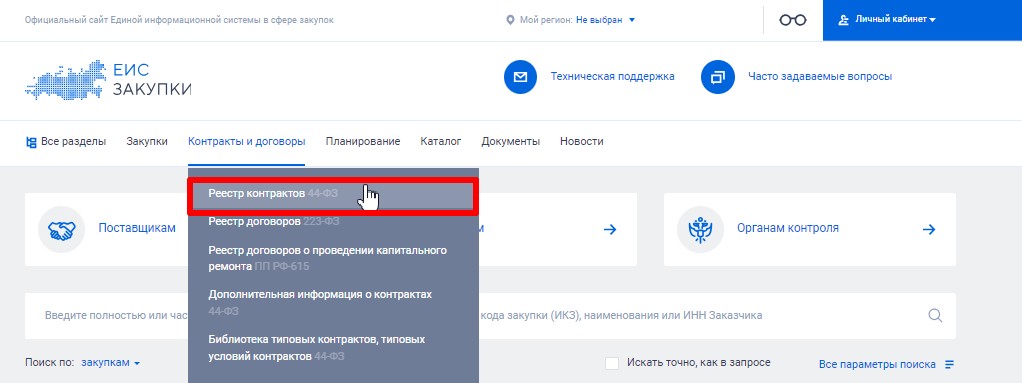Click the Органам контроля link
This screenshot has width=1022, height=383.
788,229
